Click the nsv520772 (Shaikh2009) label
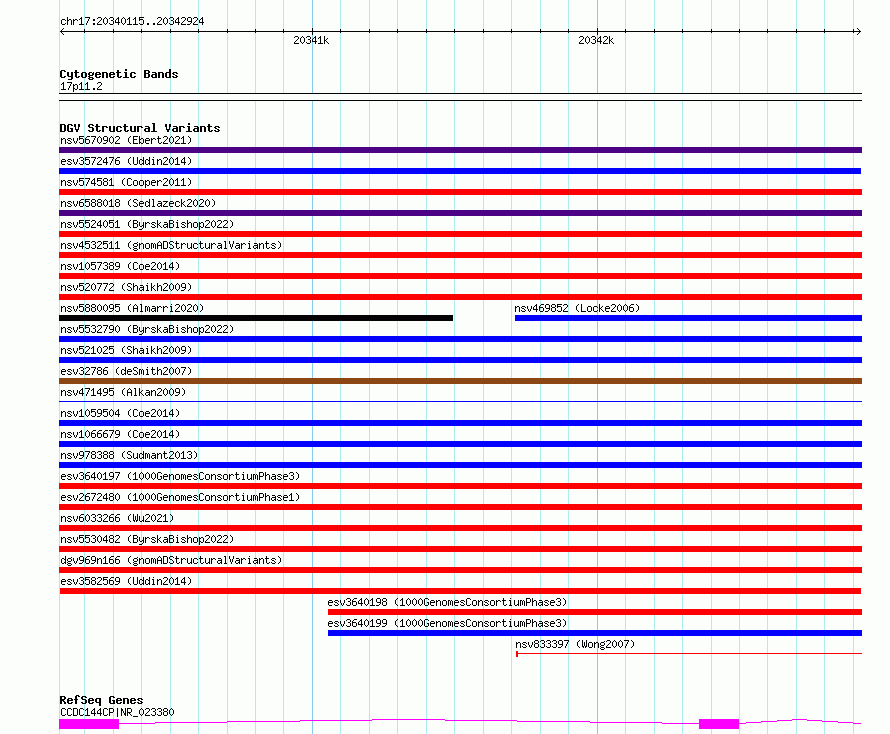890x734 pixels. click(x=126, y=287)
